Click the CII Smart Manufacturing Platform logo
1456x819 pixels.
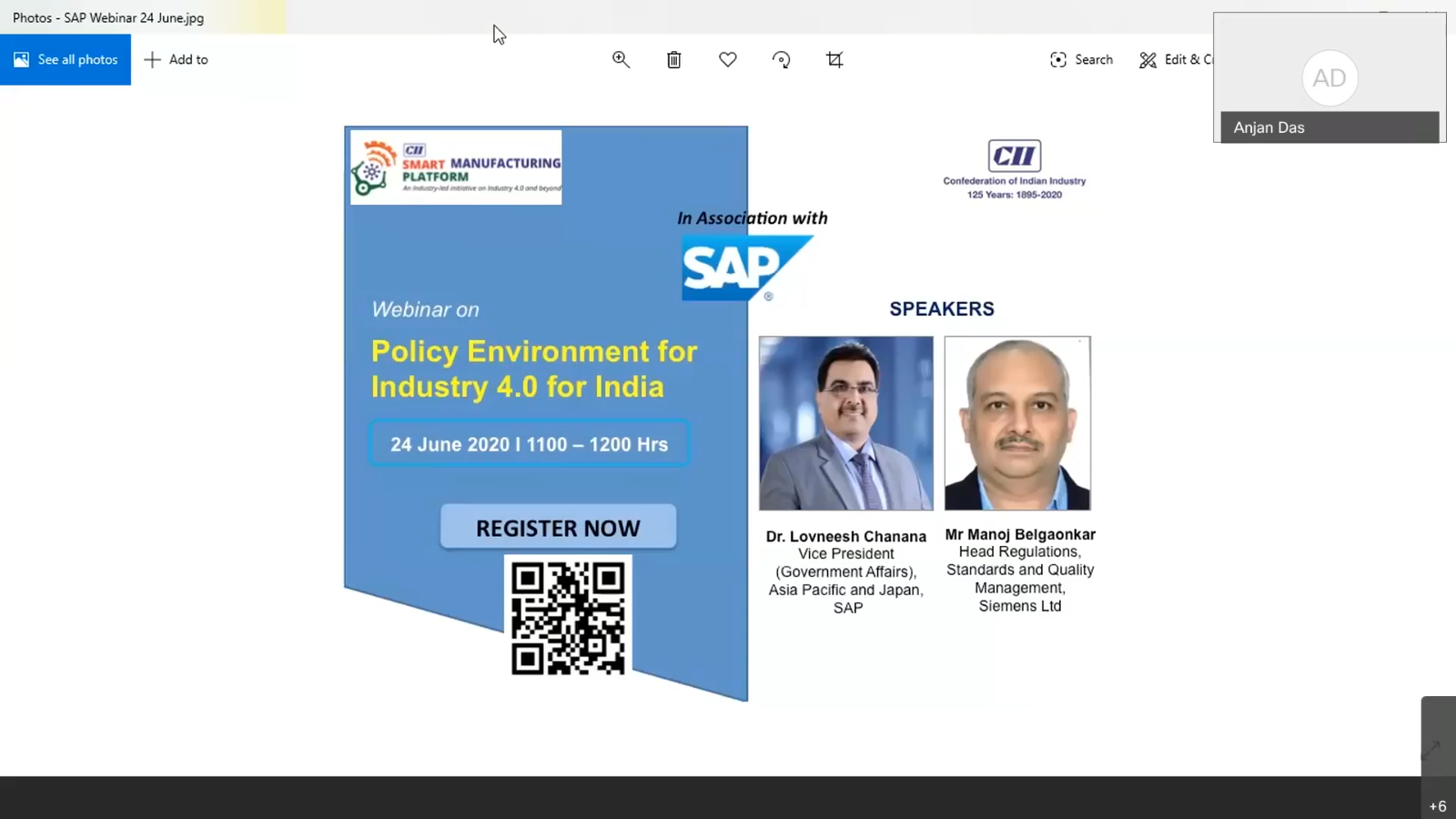456,167
